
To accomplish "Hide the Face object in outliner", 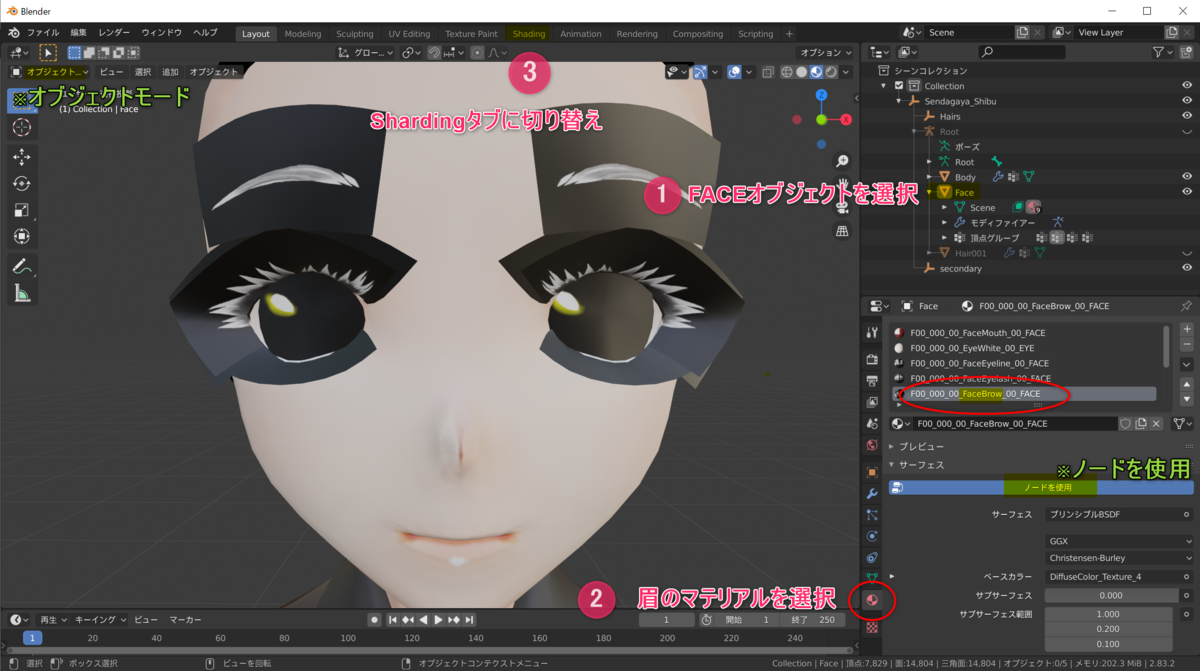I will [1187, 192].
